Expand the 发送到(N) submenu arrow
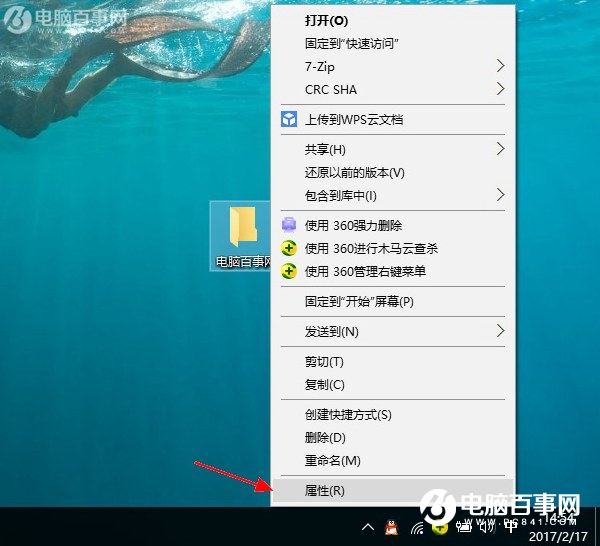Screen dimensions: 600x546 [501, 331]
